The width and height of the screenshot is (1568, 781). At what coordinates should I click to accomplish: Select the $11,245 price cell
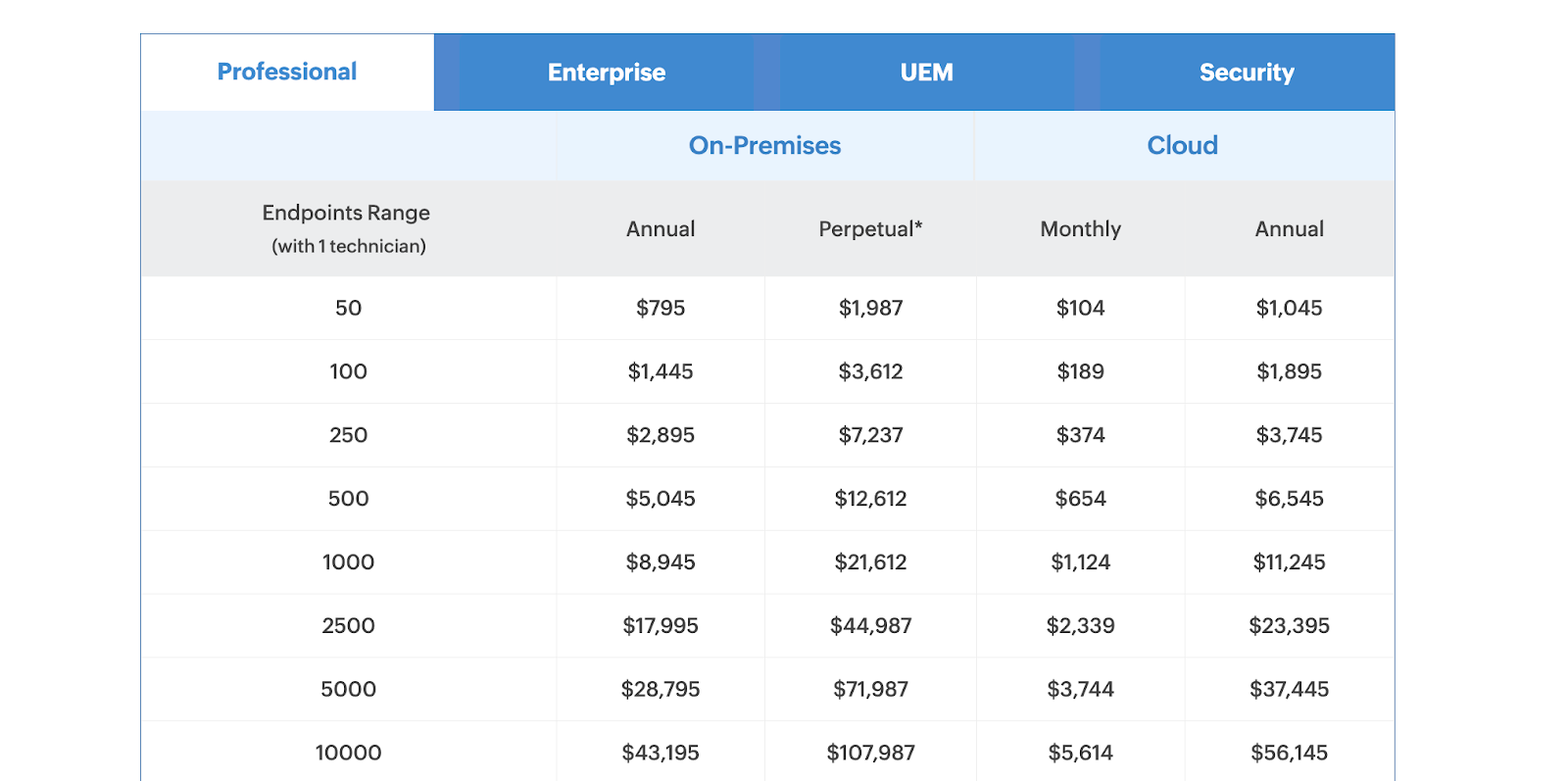click(1289, 562)
